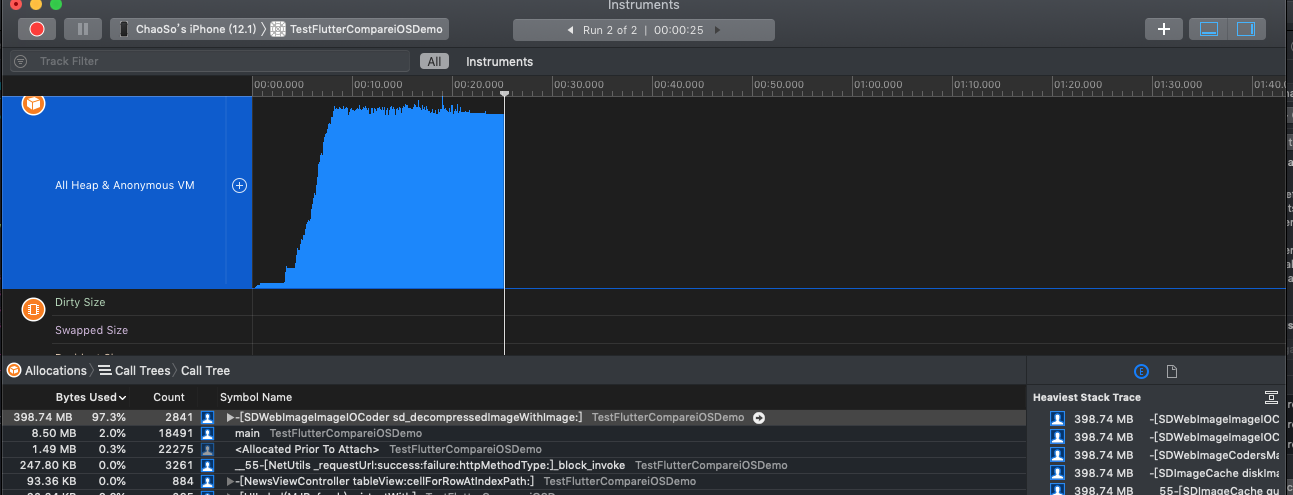1293x495 pixels.
Task: Choose target process TestFlutterCompareiOSDemo in toolbar
Action: [x=357, y=30]
